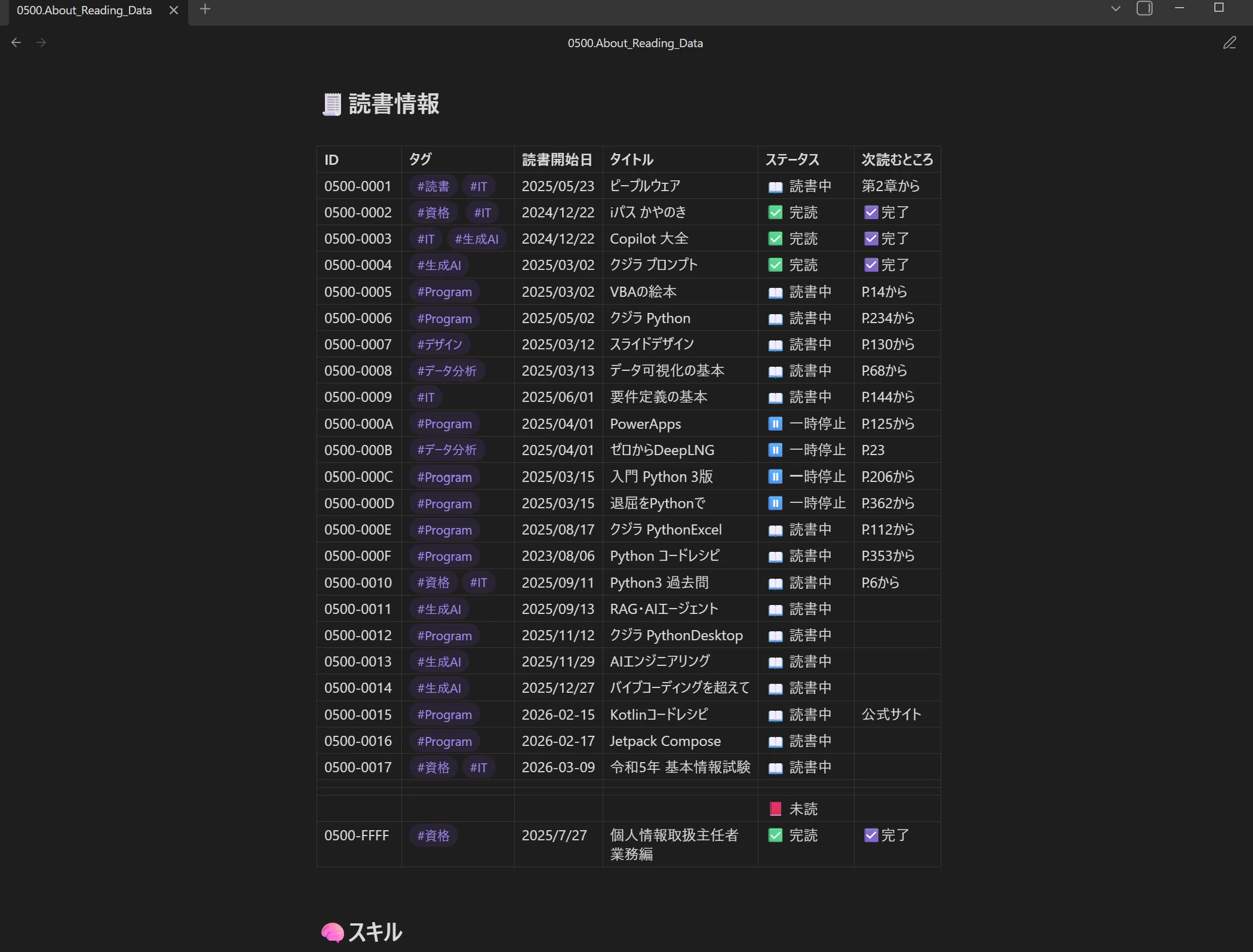
Task: Click the pause icon in PowerApps row
Action: coord(775,423)
